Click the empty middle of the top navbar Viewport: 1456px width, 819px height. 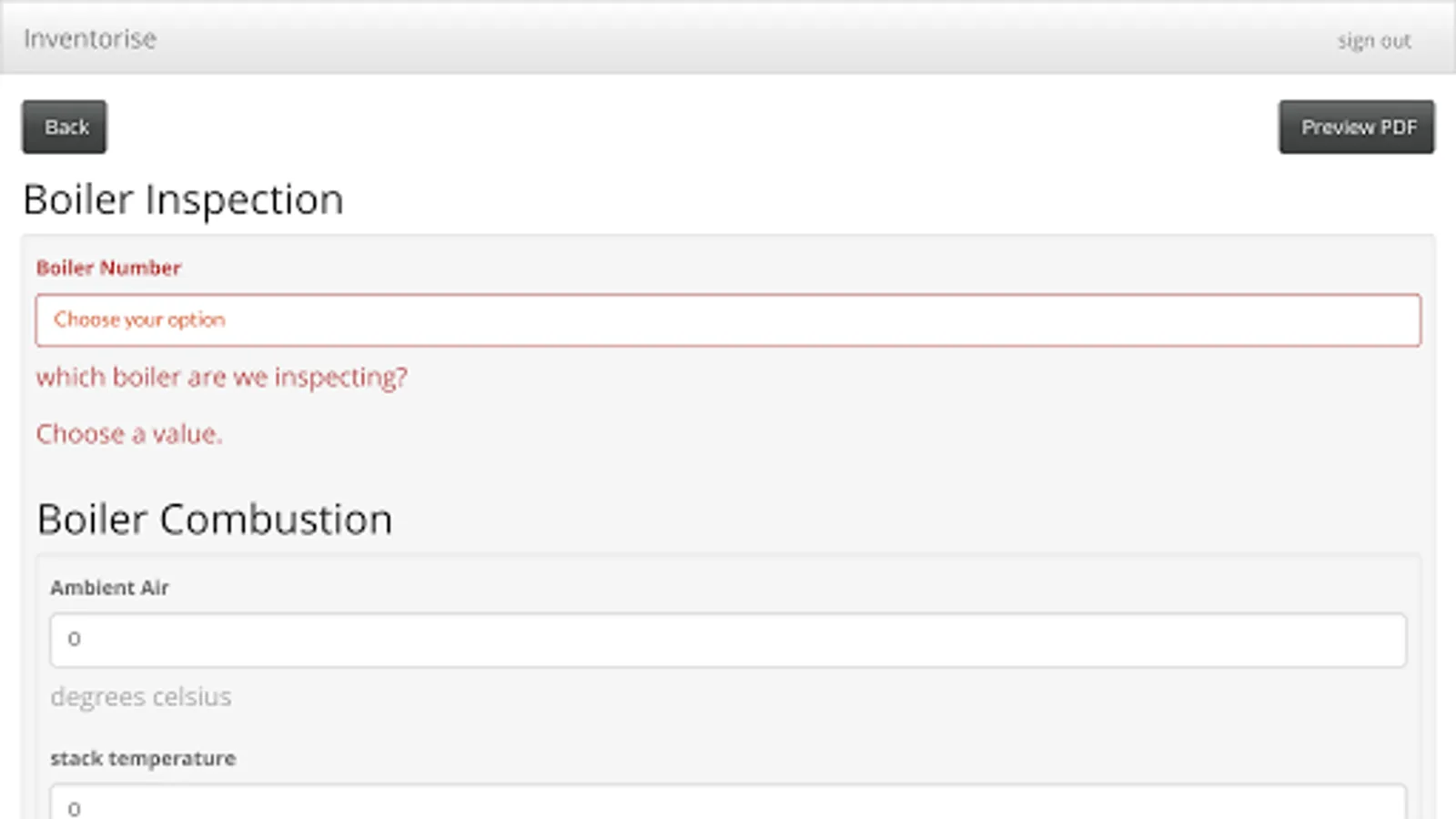click(728, 38)
